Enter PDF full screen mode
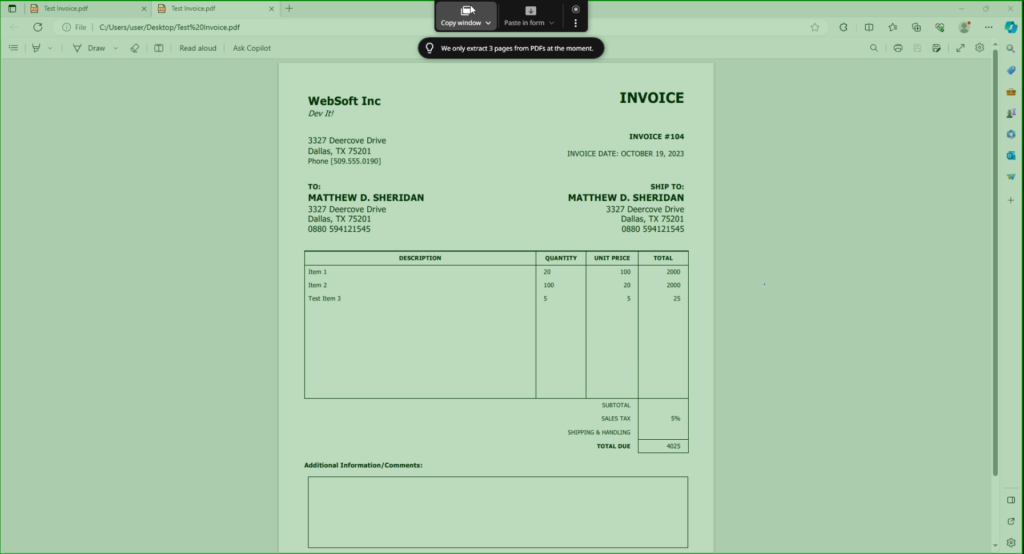The image size is (1024, 554). click(960, 48)
